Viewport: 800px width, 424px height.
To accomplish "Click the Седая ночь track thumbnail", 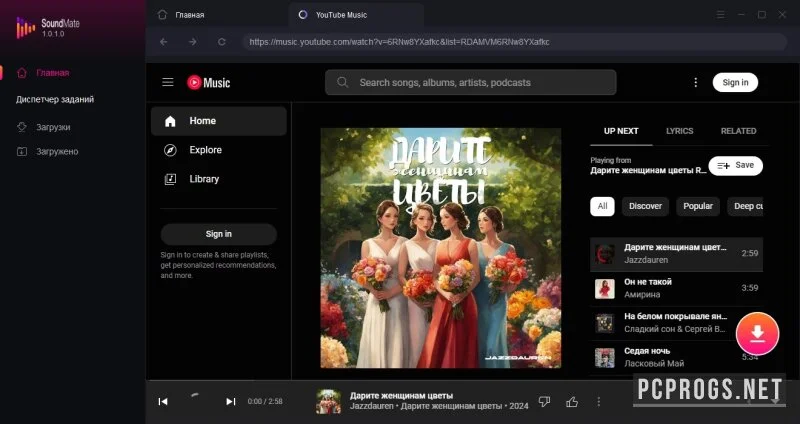I will (605, 358).
